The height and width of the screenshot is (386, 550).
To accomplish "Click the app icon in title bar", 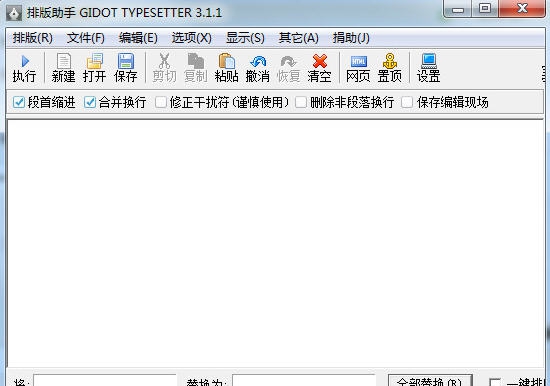I will (14, 13).
